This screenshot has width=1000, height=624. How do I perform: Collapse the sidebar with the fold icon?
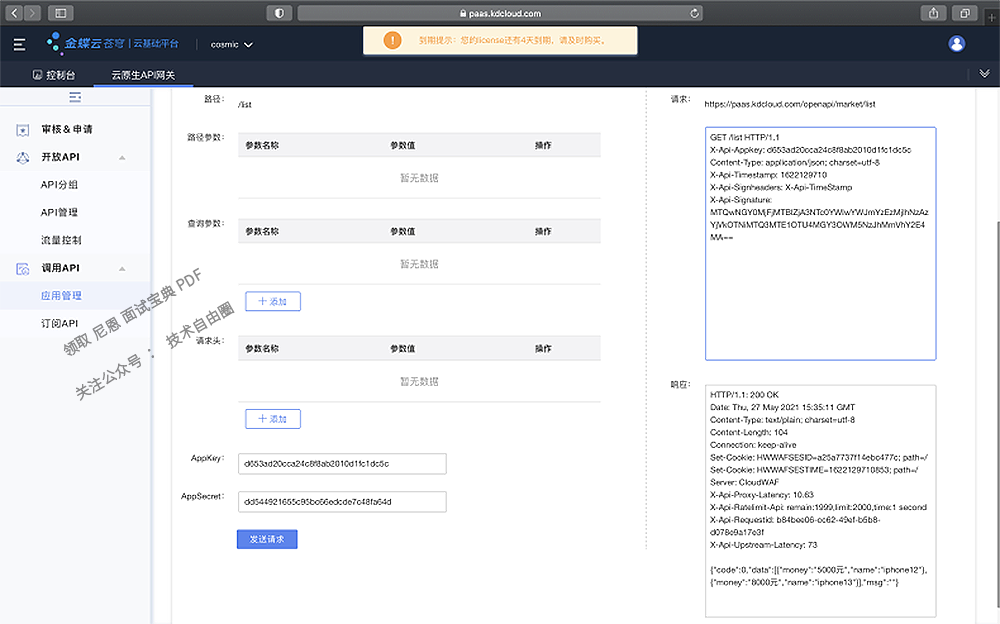(x=75, y=97)
